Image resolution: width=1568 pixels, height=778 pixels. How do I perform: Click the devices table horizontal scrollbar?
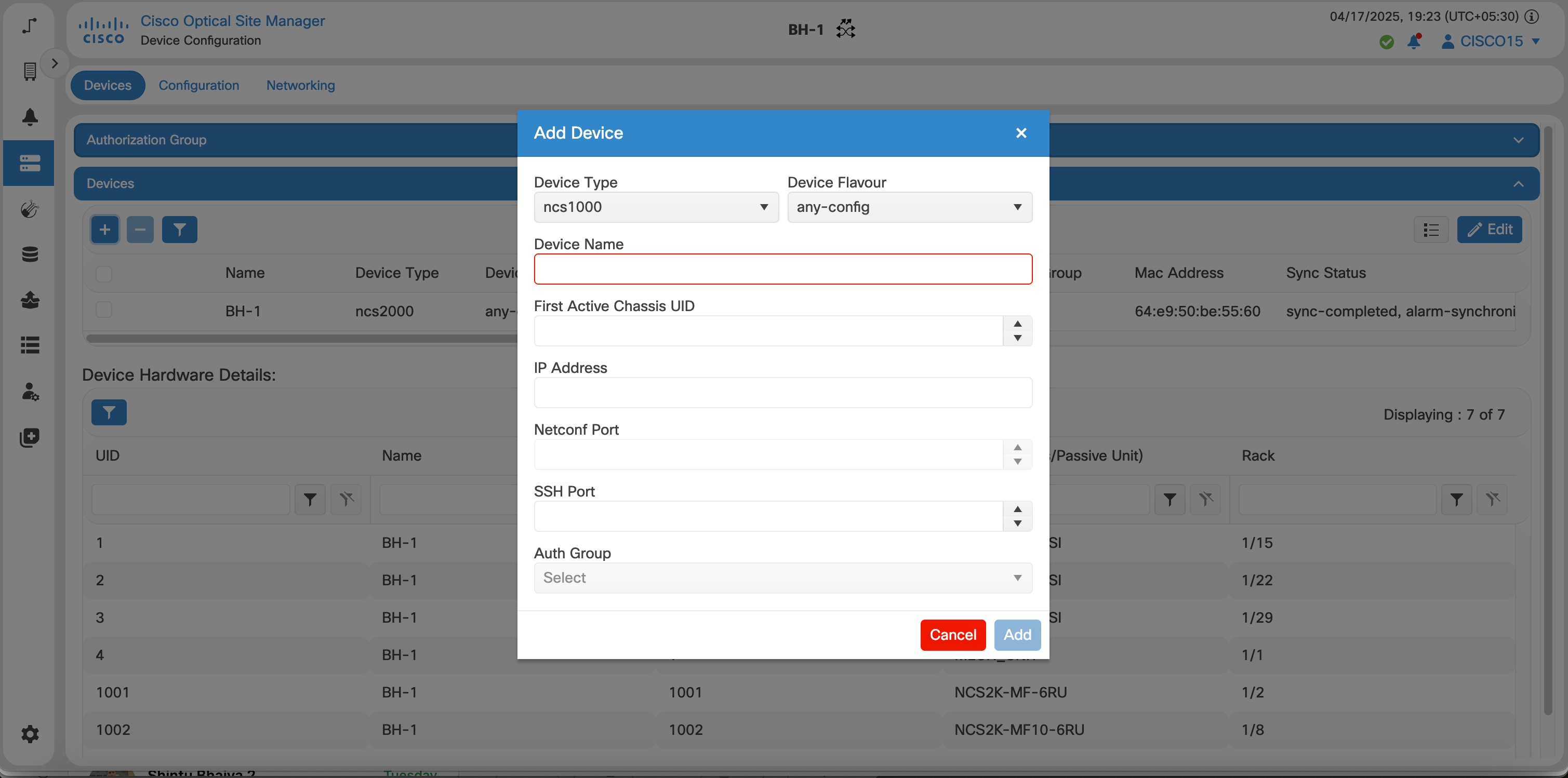tap(301, 338)
